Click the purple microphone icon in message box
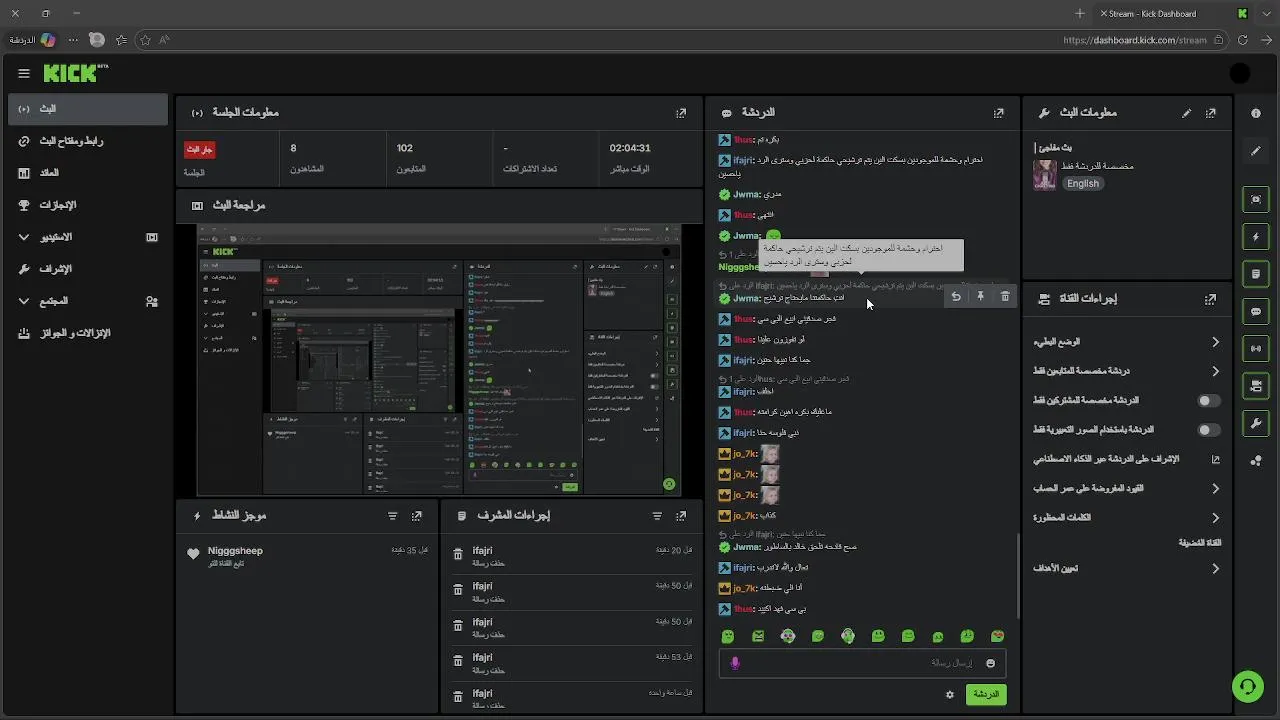The height and width of the screenshot is (720, 1280). [x=735, y=663]
